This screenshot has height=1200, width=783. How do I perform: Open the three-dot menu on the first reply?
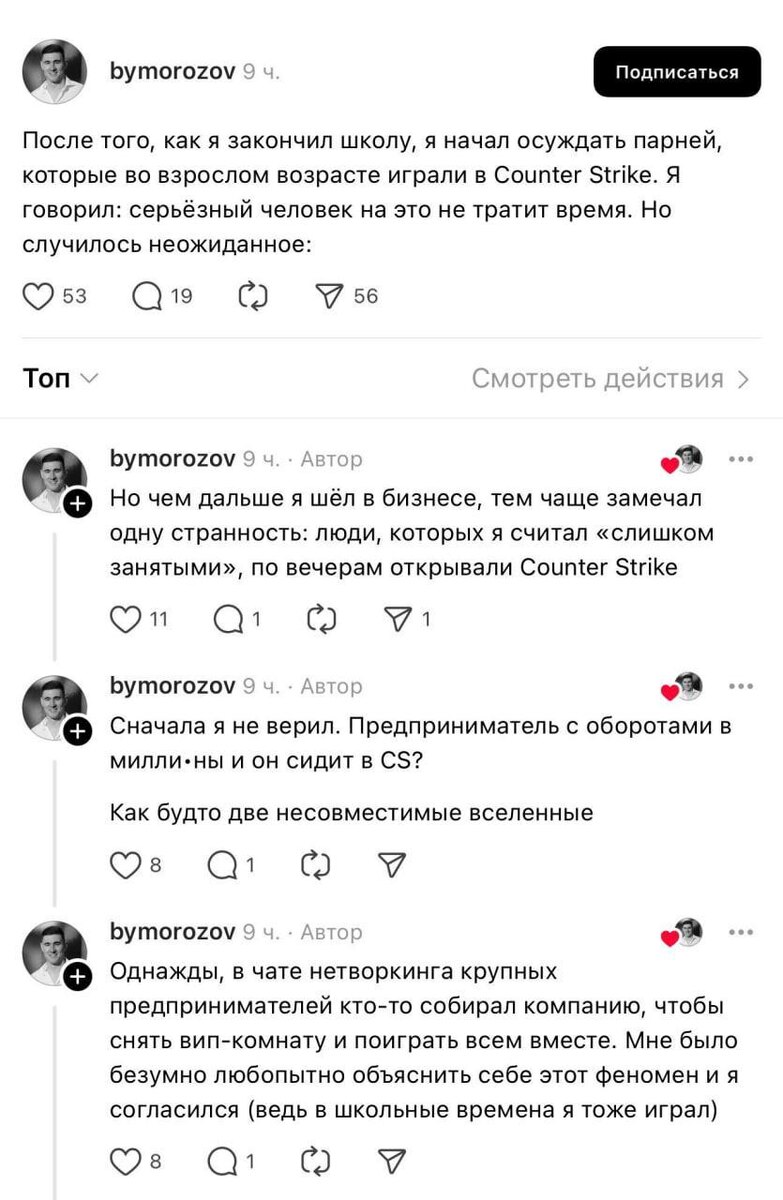pyautogui.click(x=741, y=458)
